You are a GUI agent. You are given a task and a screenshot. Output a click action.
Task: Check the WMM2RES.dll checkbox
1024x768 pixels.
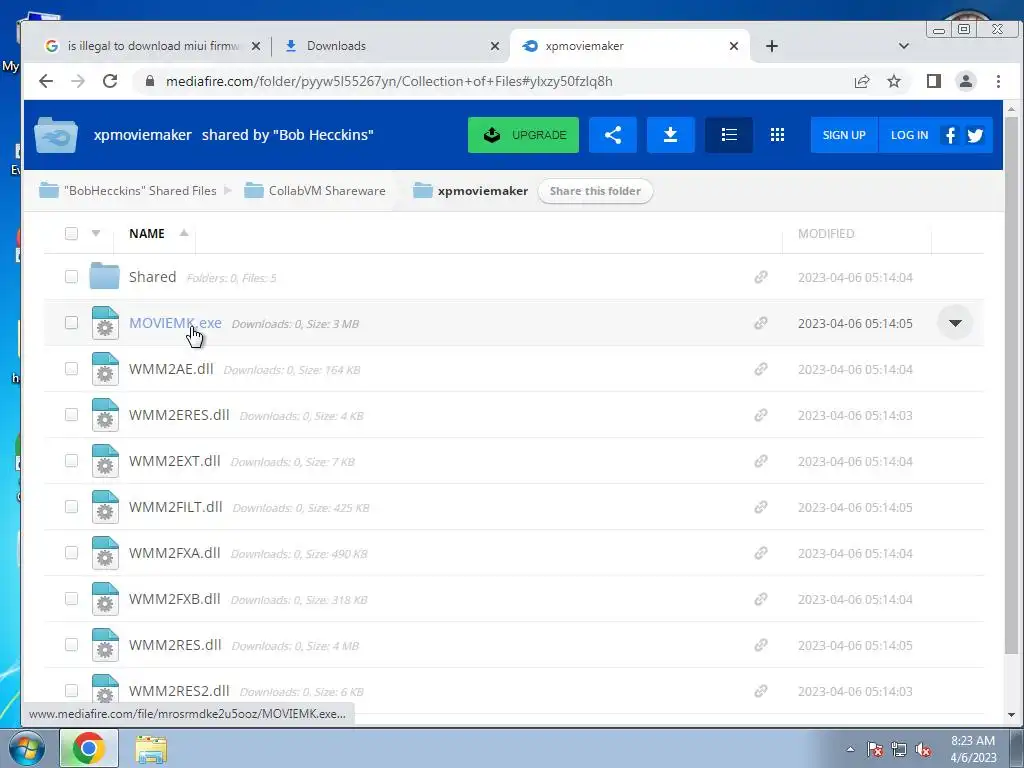point(71,645)
